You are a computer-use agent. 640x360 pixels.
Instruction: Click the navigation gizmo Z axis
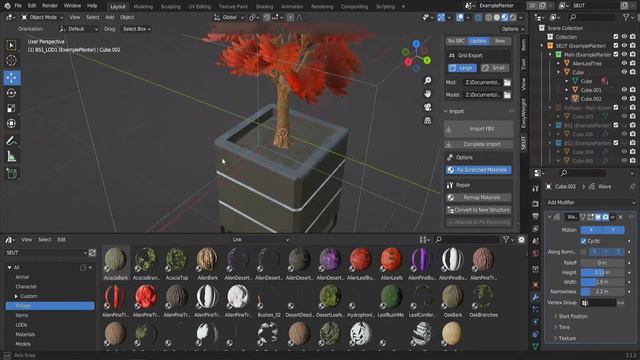tap(416, 44)
